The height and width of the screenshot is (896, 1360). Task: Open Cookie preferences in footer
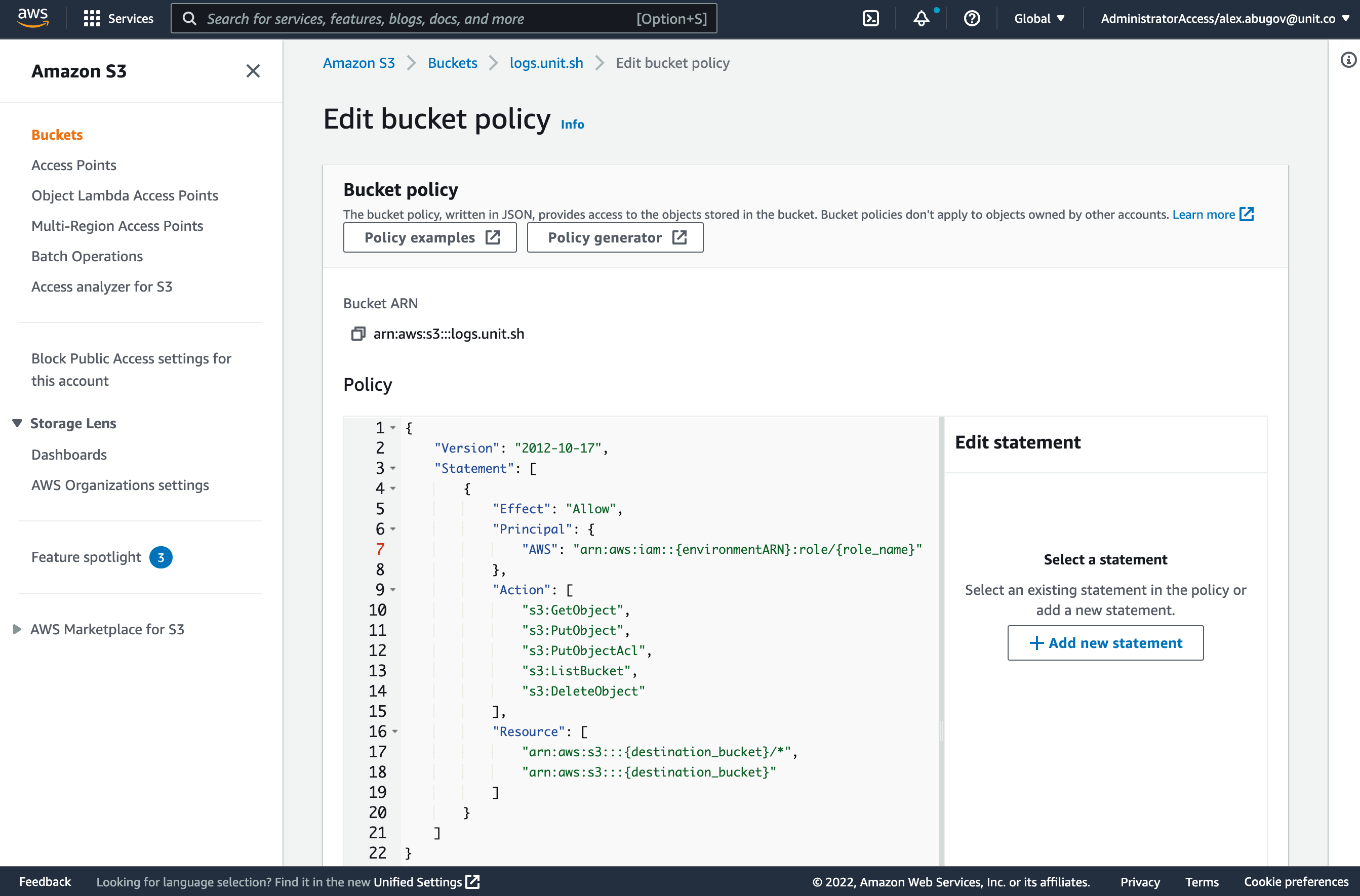coord(1296,882)
